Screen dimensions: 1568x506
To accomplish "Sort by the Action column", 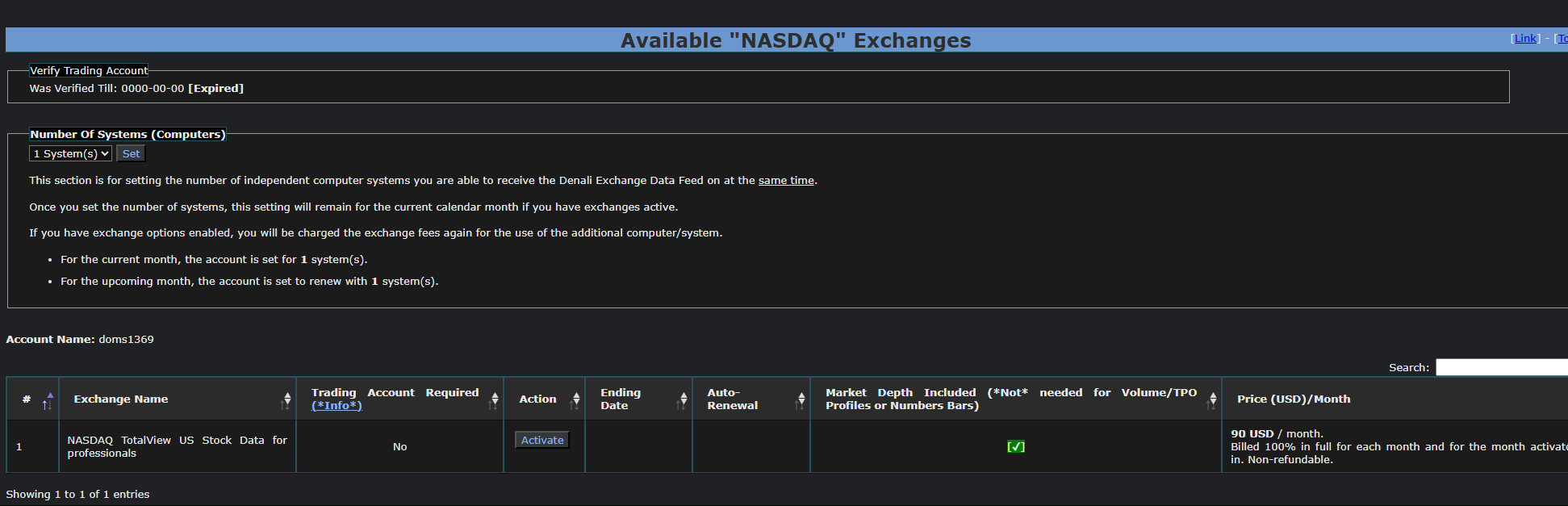I will [x=545, y=399].
